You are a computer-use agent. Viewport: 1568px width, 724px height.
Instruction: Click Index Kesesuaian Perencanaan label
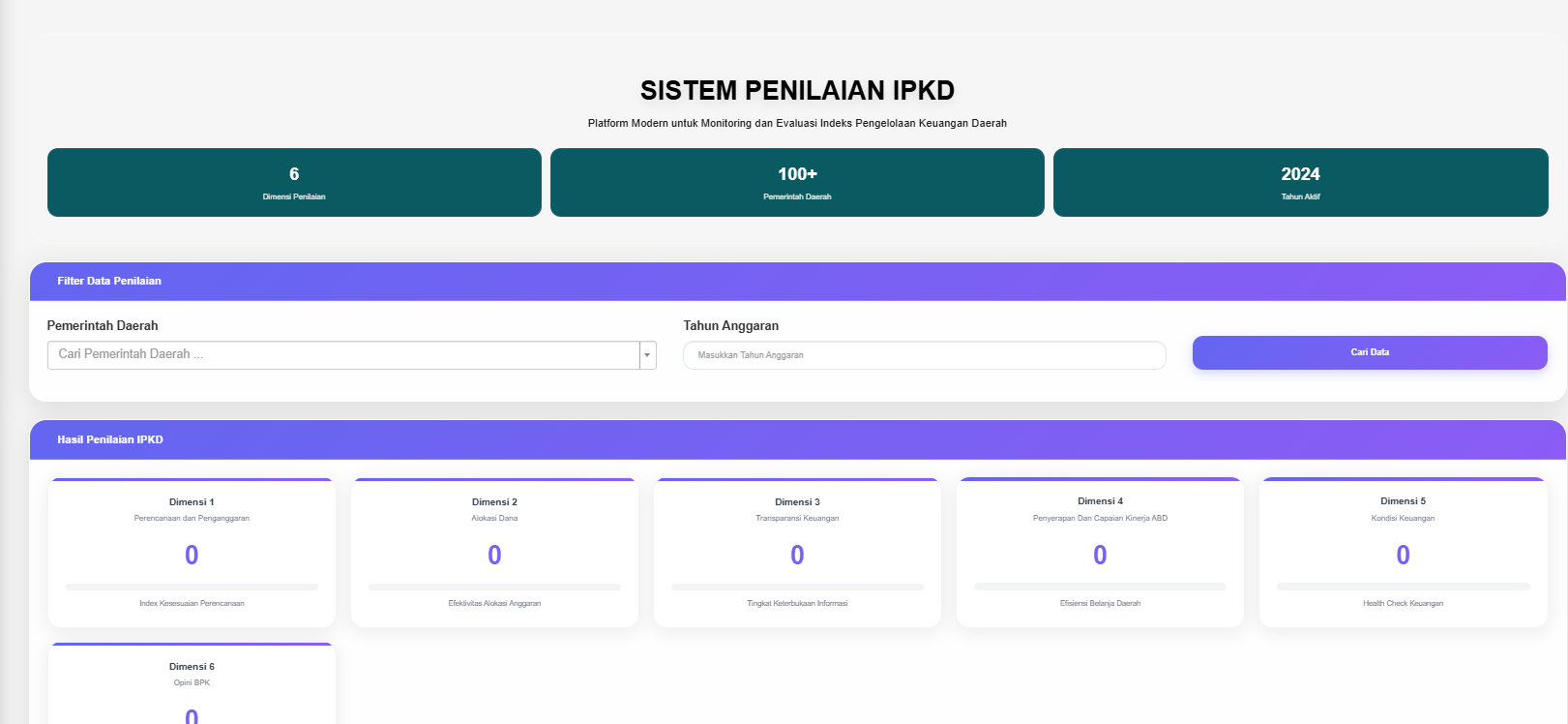click(192, 604)
